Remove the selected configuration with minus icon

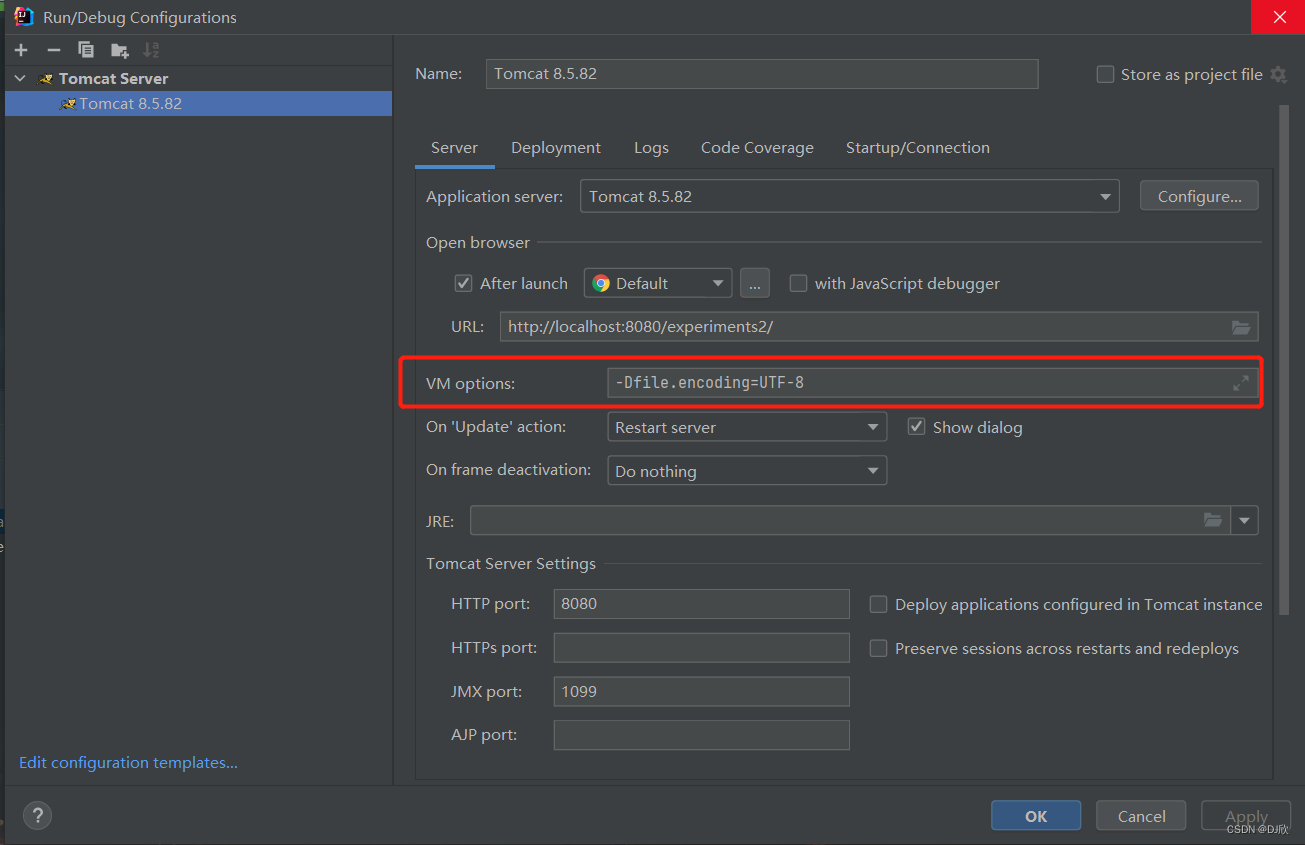click(54, 50)
